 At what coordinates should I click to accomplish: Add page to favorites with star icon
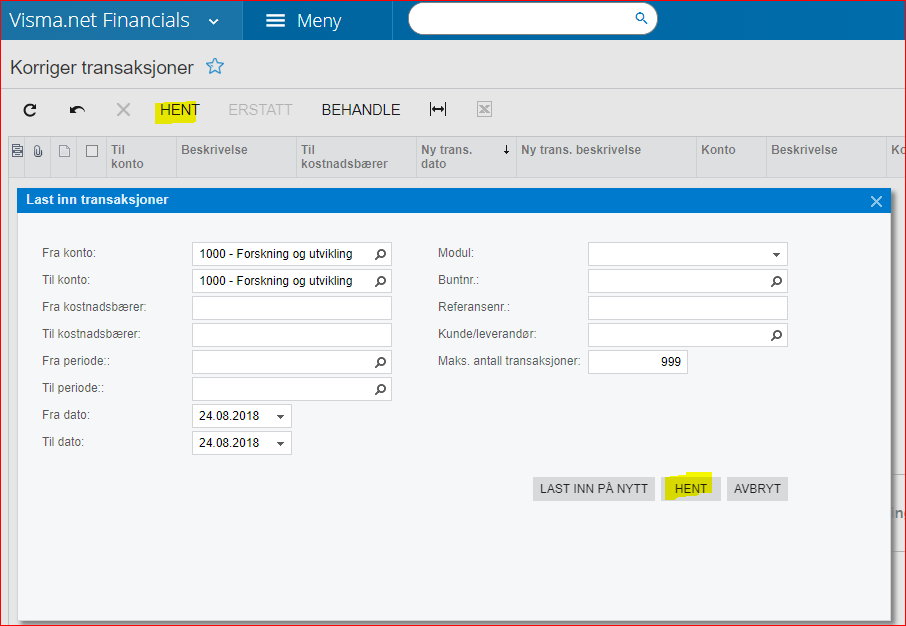click(x=215, y=66)
